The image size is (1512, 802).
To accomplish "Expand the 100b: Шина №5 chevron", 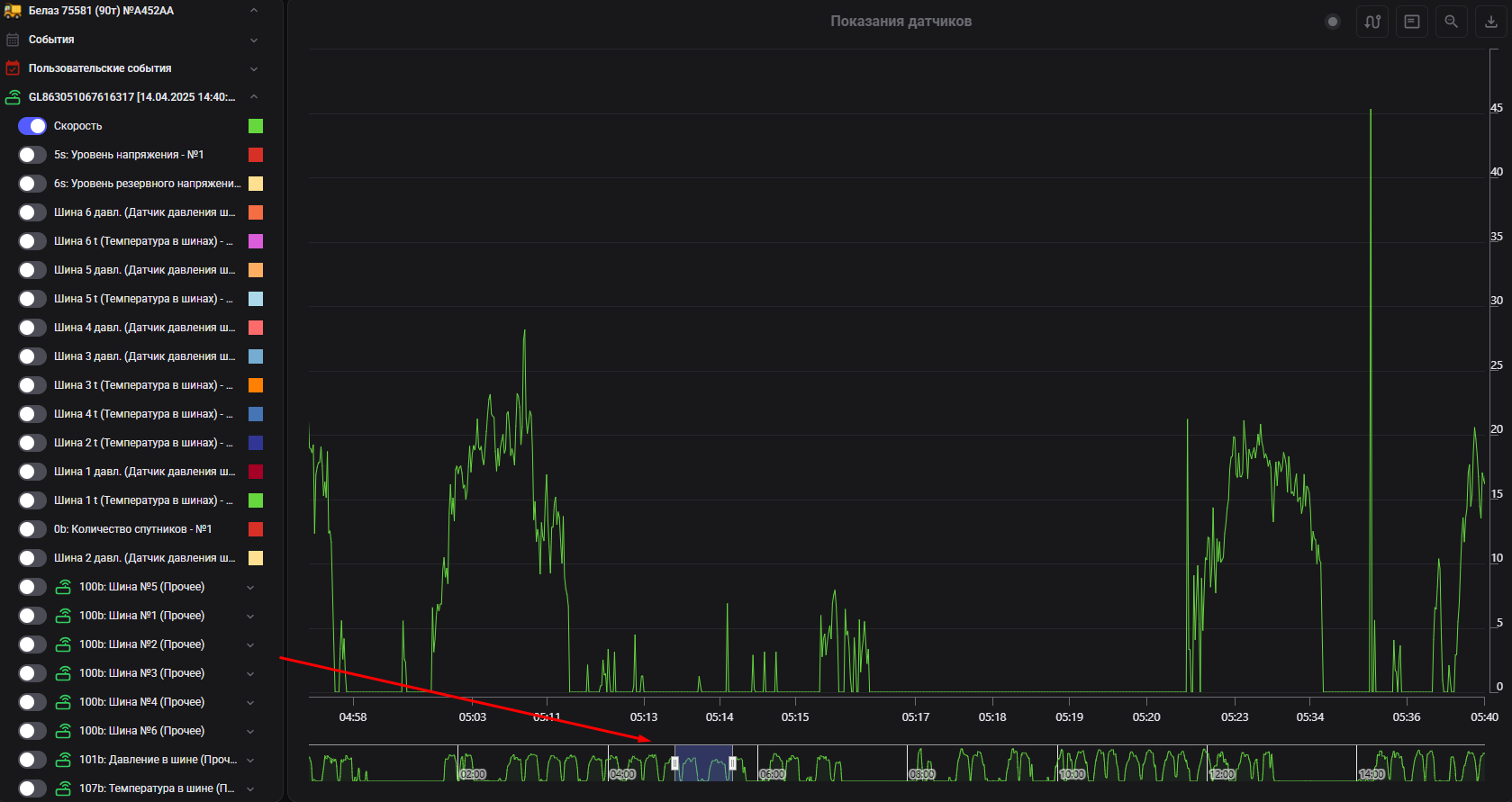I will click(250, 587).
